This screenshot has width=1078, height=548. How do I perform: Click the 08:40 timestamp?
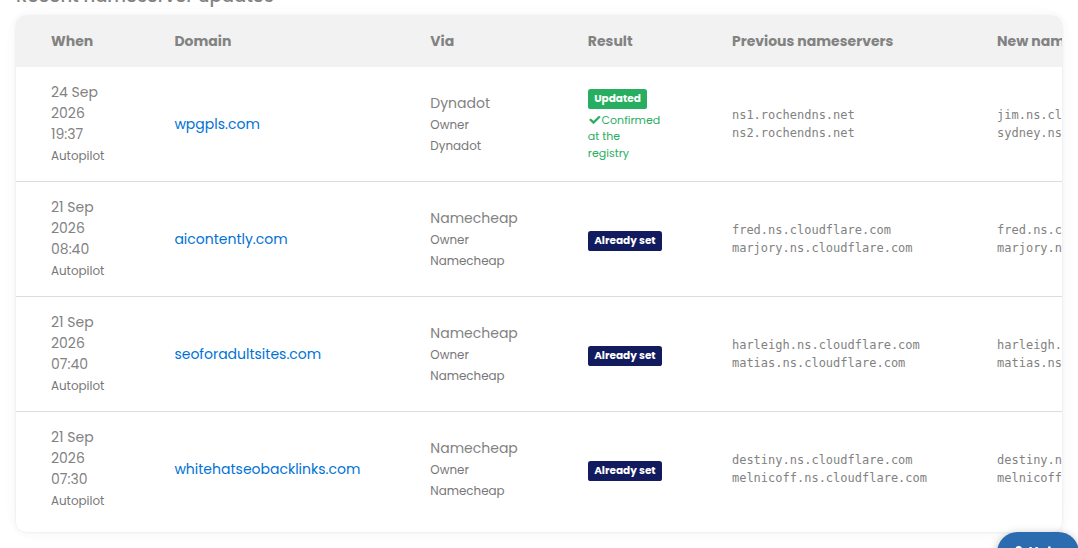(x=69, y=249)
